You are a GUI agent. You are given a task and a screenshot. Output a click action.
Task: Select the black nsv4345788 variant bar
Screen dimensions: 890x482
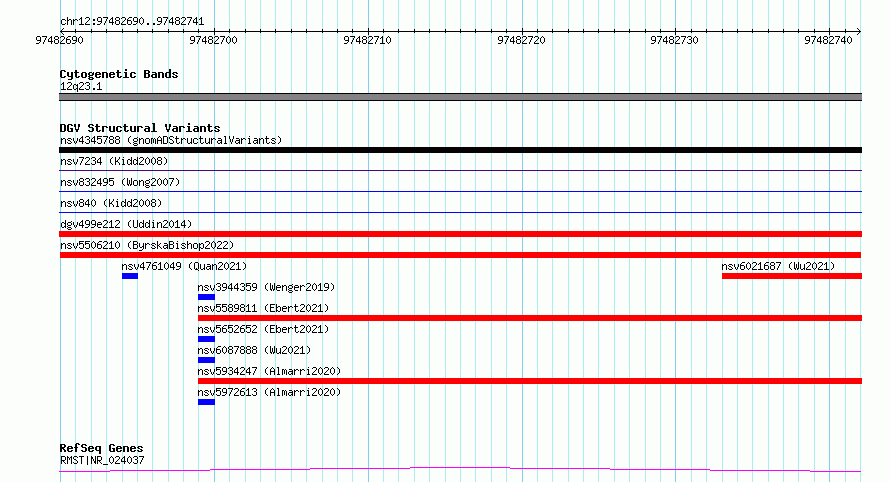(460, 150)
